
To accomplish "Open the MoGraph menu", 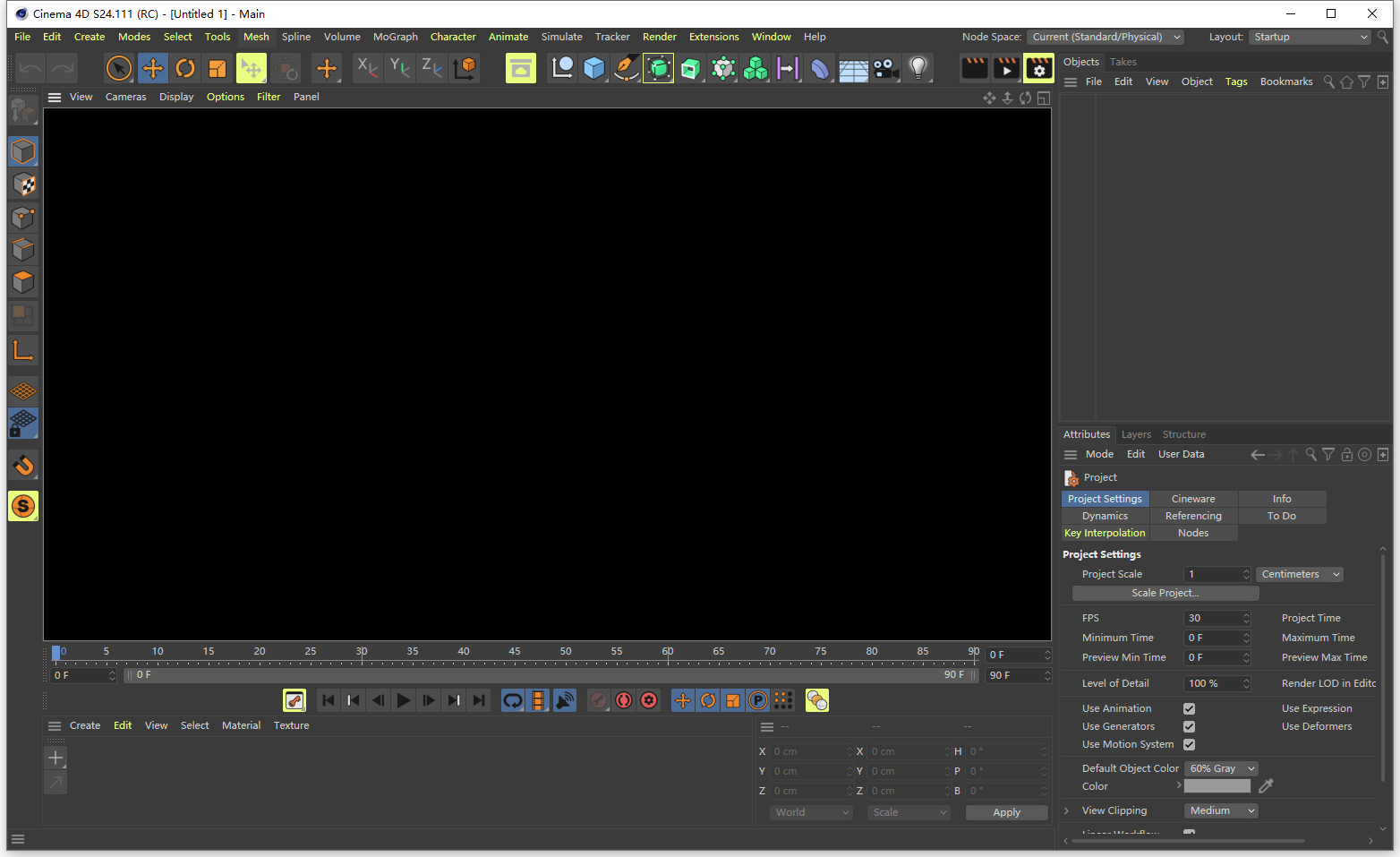I will tap(396, 37).
